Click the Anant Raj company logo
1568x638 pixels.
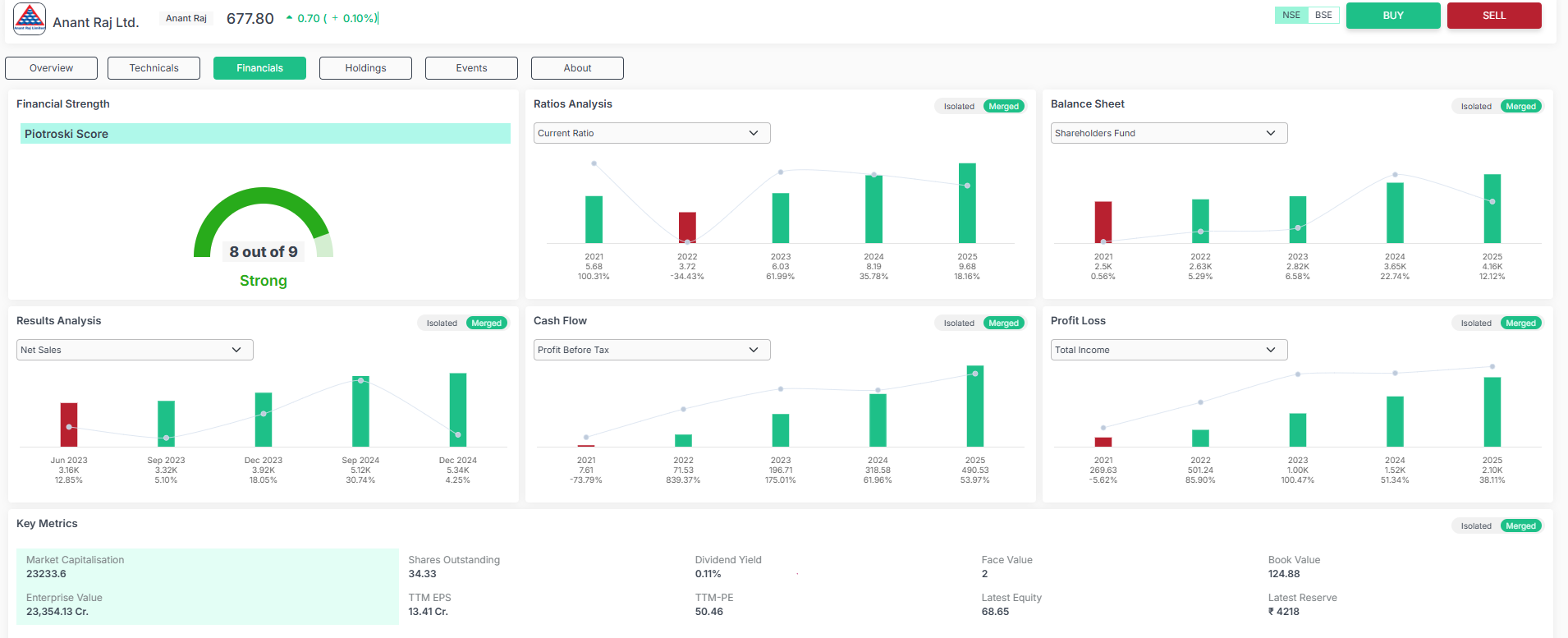tap(30, 18)
